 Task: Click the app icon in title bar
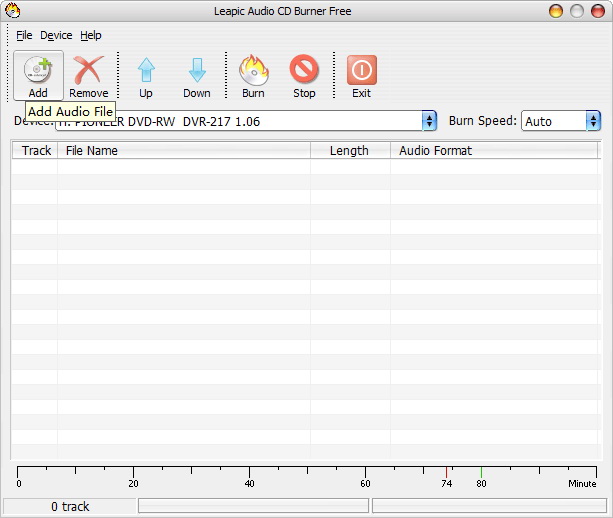click(x=13, y=11)
